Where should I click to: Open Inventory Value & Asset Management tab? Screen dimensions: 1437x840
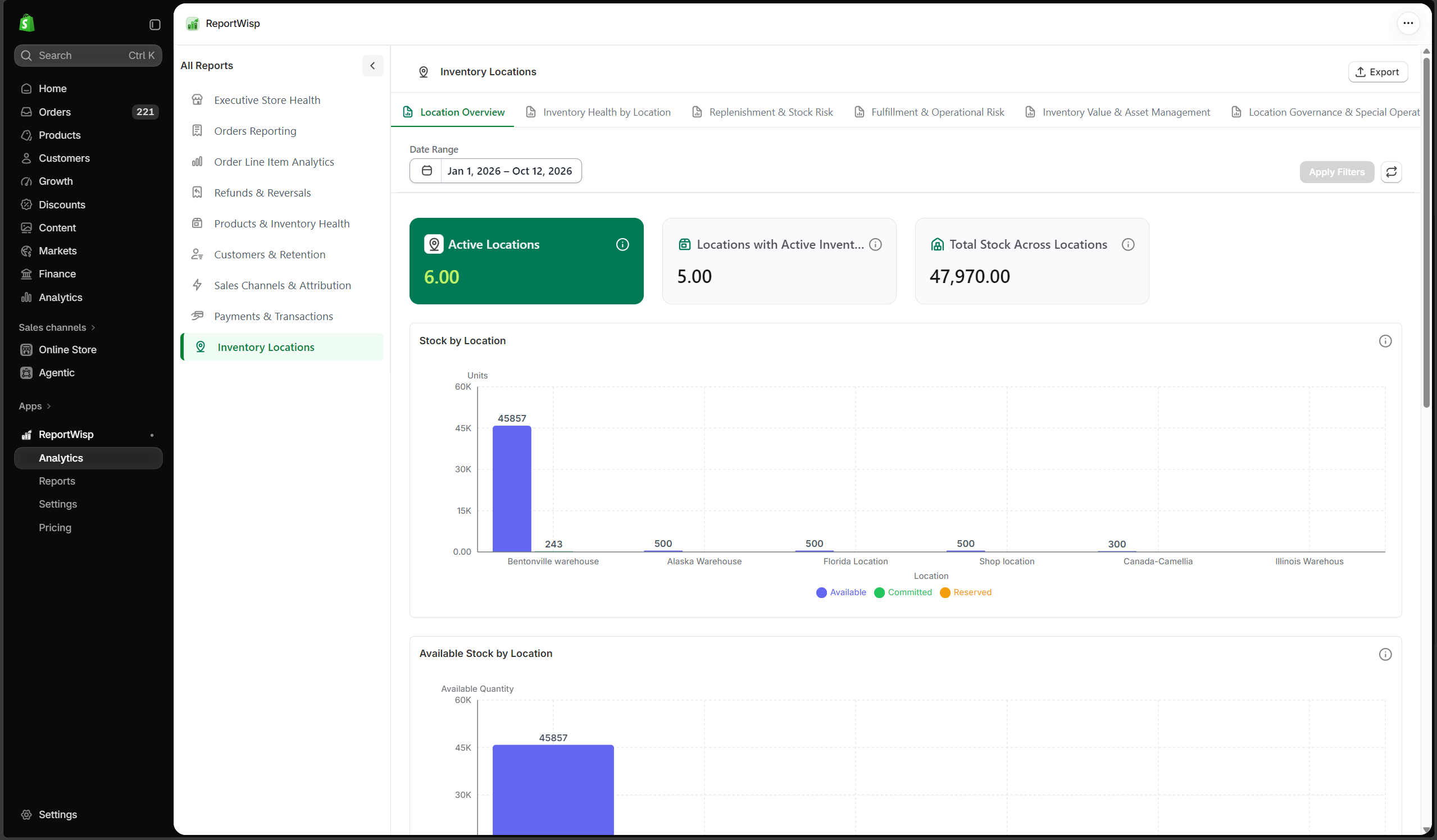point(1118,112)
